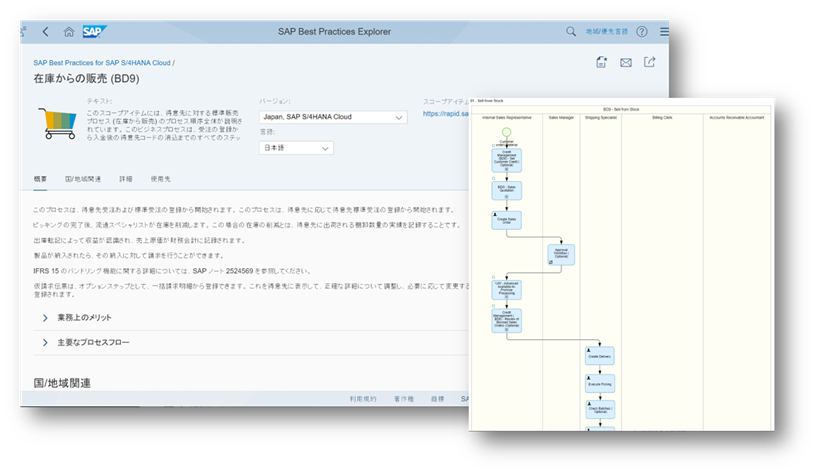Viewport: 816px width, 473px height.
Task: Click the BD9 - Sell from Stock diagram title
Action: 621,109
